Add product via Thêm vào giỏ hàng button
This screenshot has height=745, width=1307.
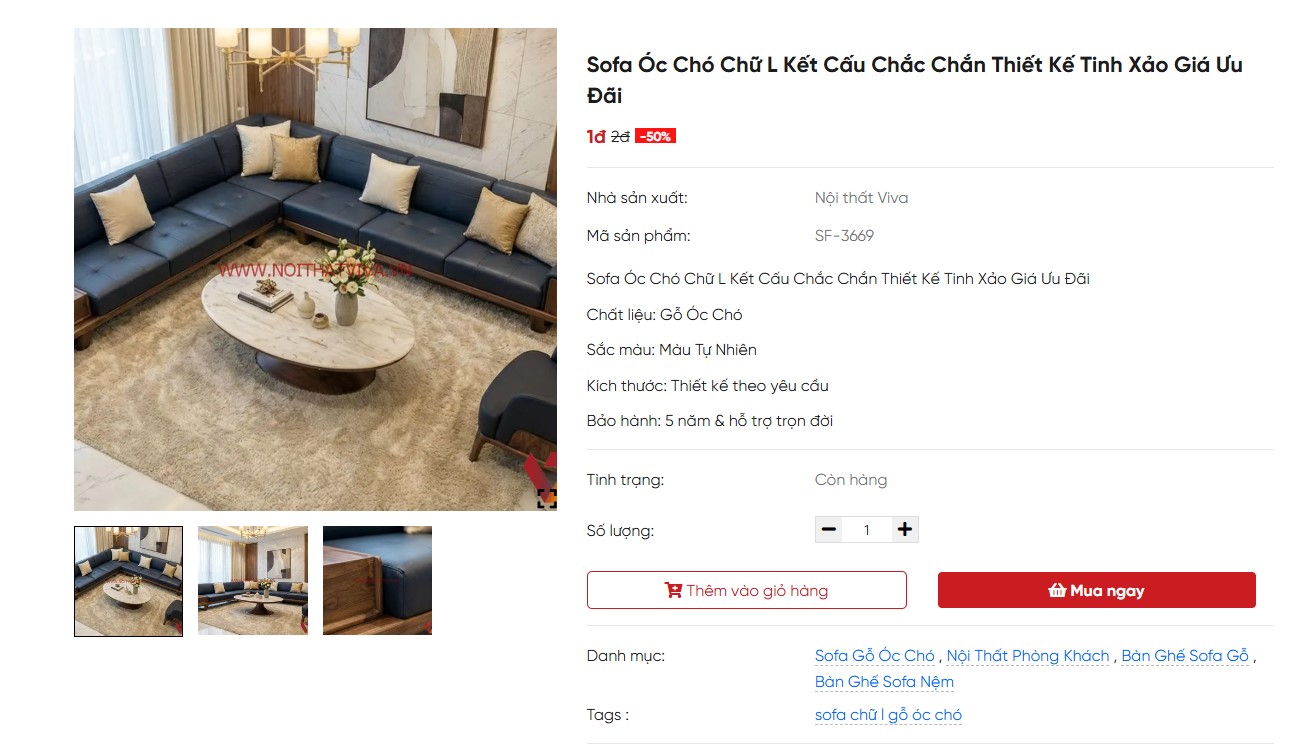coord(747,590)
